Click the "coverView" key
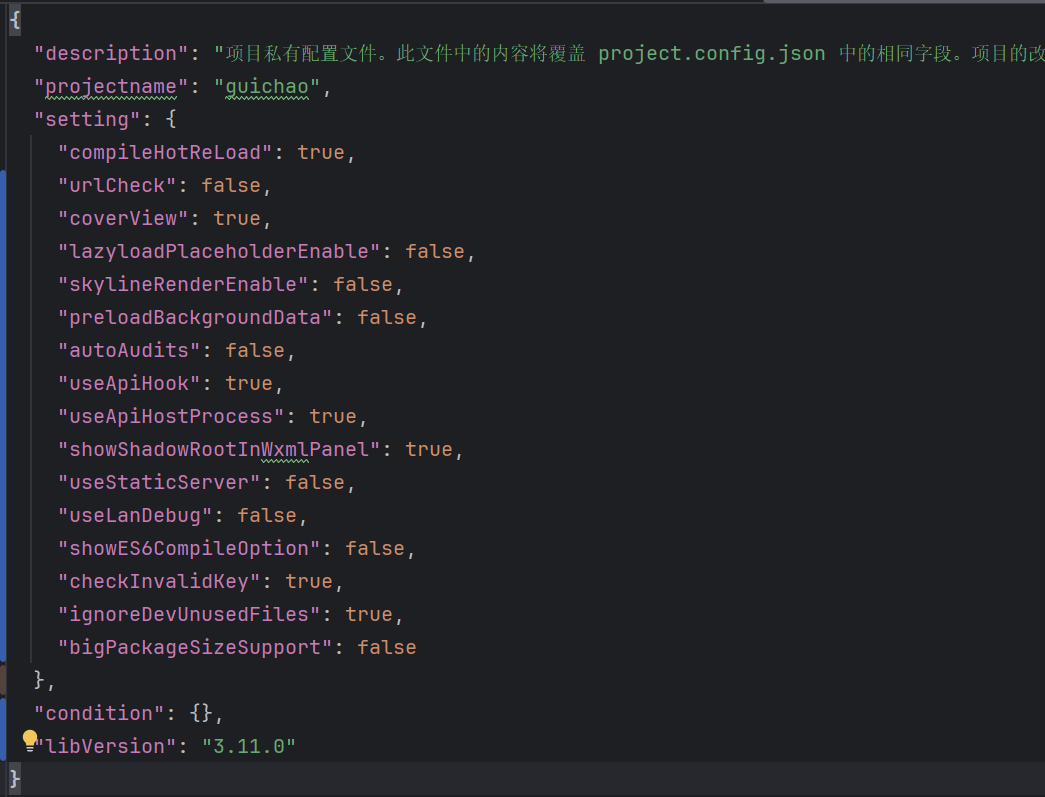This screenshot has height=797, width=1045. click(123, 219)
